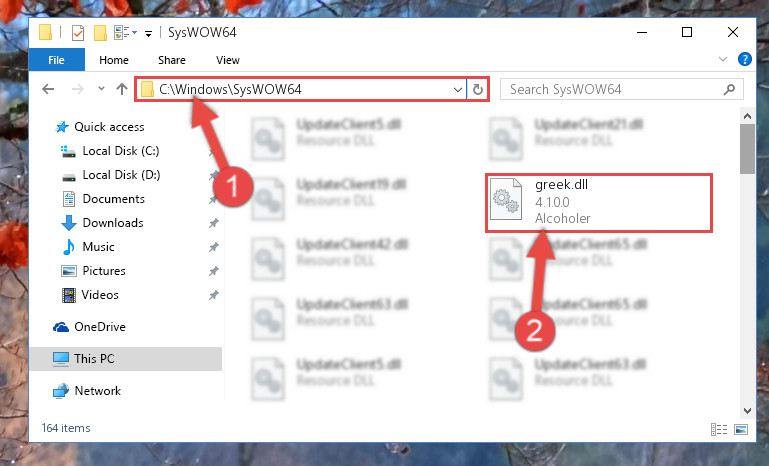Go up one folder level arrow

(122, 89)
